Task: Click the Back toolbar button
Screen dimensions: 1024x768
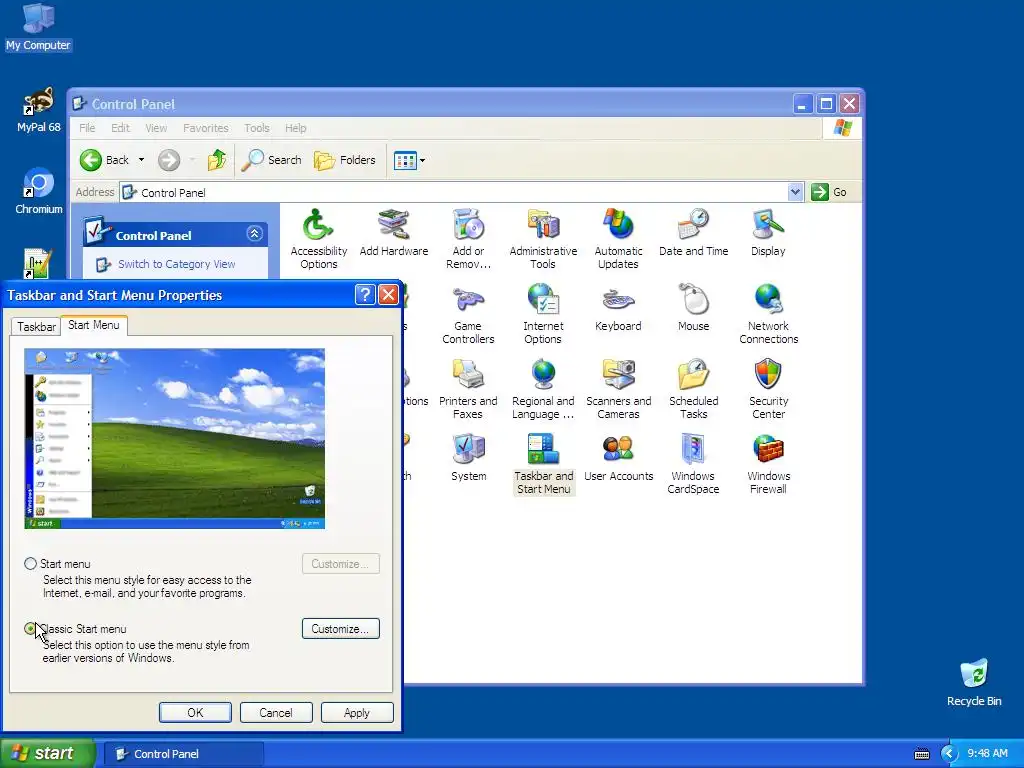Action: click(104, 160)
